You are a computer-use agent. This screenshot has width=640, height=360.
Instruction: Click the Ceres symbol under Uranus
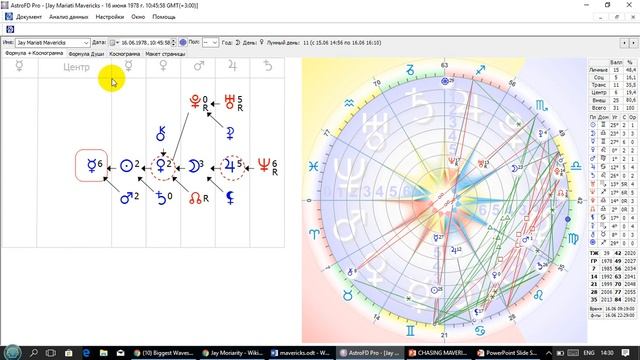(x=230, y=133)
